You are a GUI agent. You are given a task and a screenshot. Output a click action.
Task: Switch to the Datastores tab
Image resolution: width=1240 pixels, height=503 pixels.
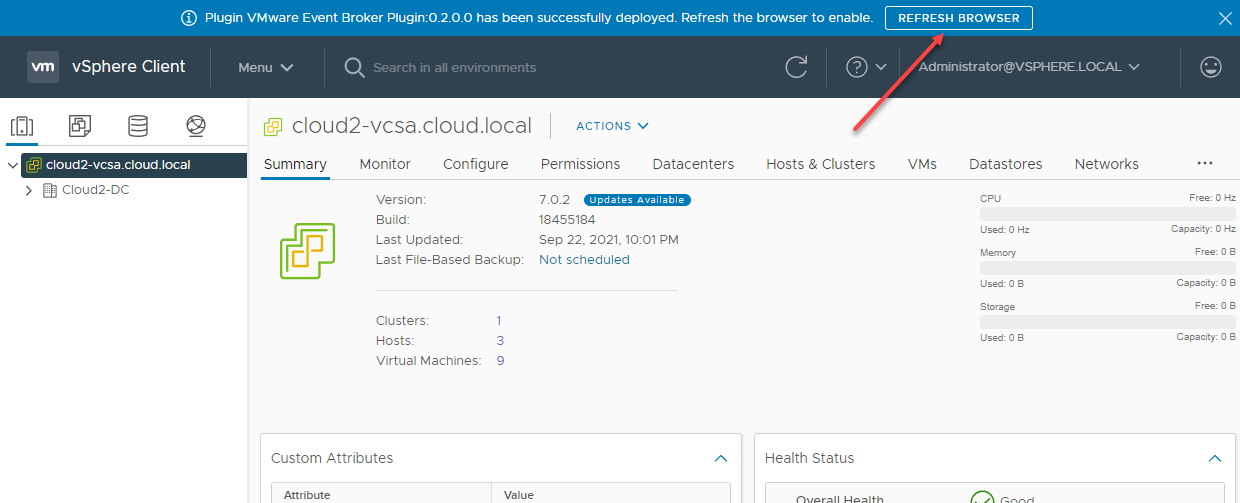[x=1006, y=164]
